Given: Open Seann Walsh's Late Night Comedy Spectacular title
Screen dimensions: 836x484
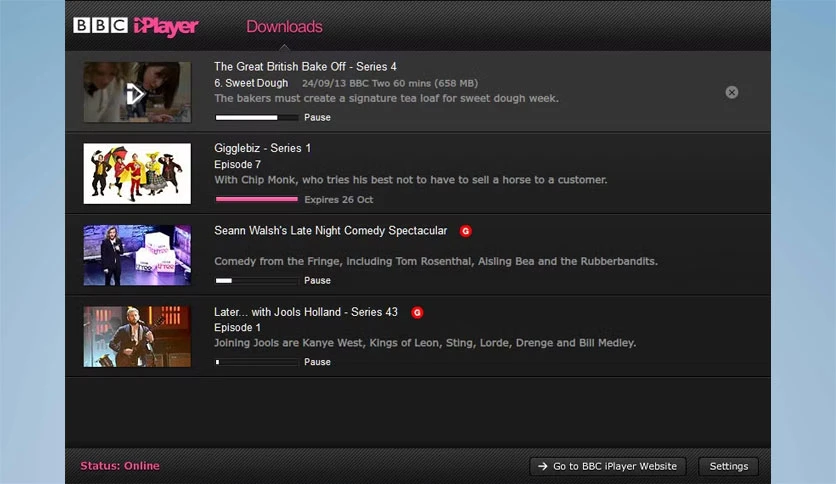Looking at the screenshot, I should (x=331, y=231).
